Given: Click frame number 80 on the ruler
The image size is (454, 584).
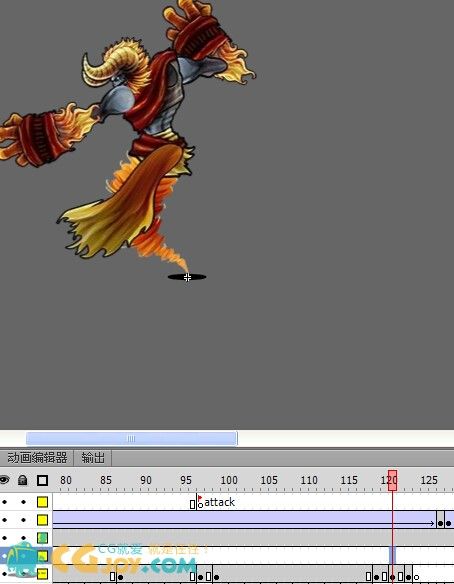Looking at the screenshot, I should 66,480.
